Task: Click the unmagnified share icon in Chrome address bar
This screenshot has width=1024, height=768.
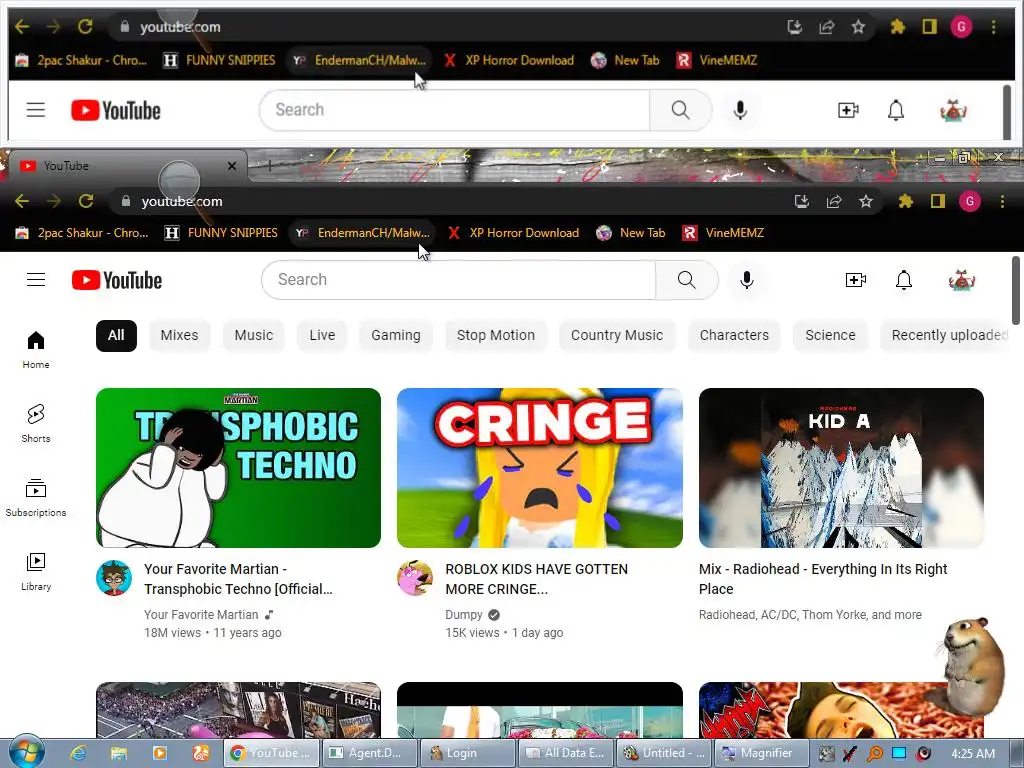Action: click(834, 201)
